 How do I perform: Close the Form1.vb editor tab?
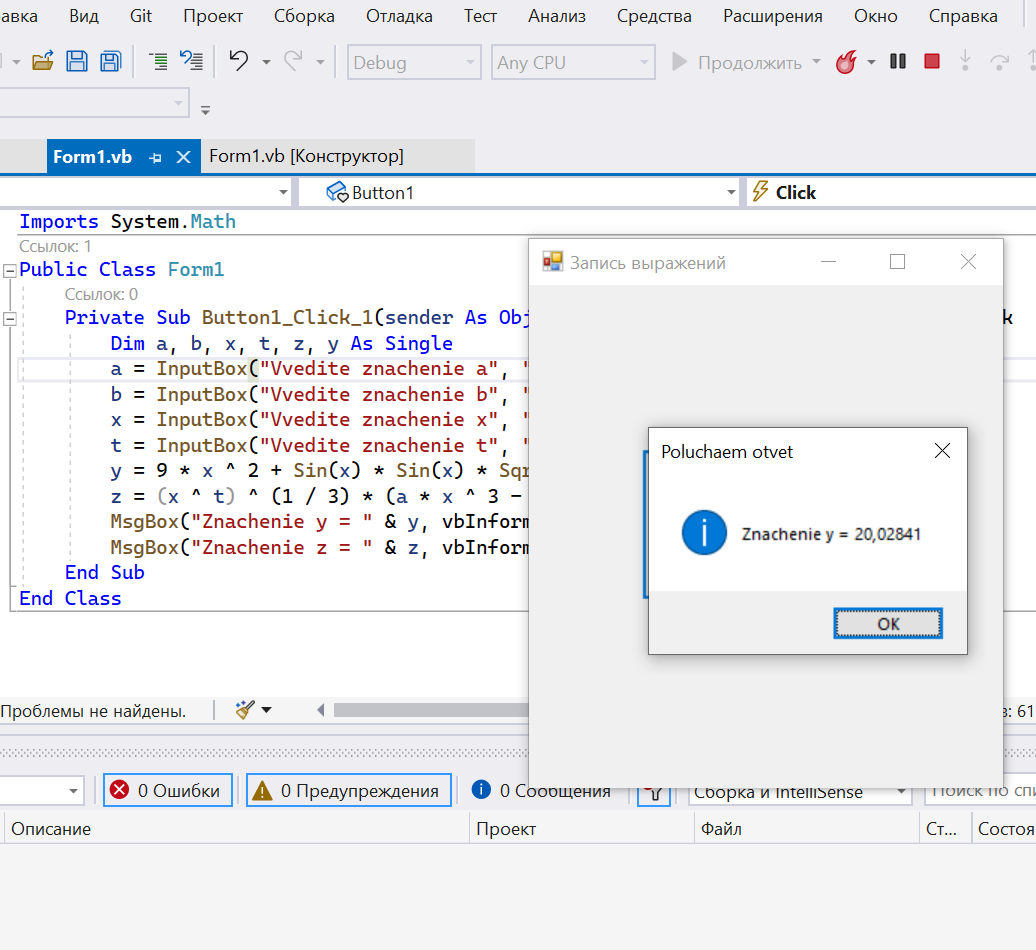(184, 157)
